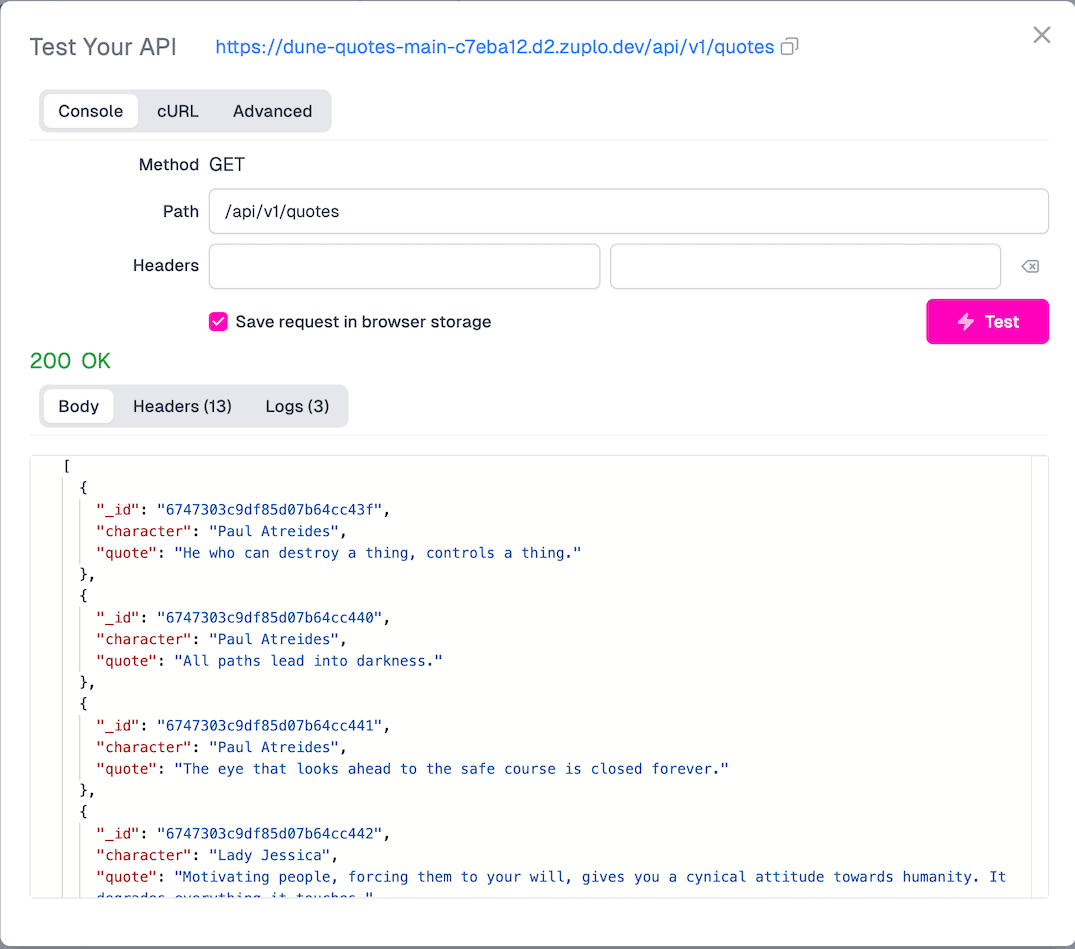Click the empty header name field
Image resolution: width=1075 pixels, height=949 pixels.
[x=404, y=266]
